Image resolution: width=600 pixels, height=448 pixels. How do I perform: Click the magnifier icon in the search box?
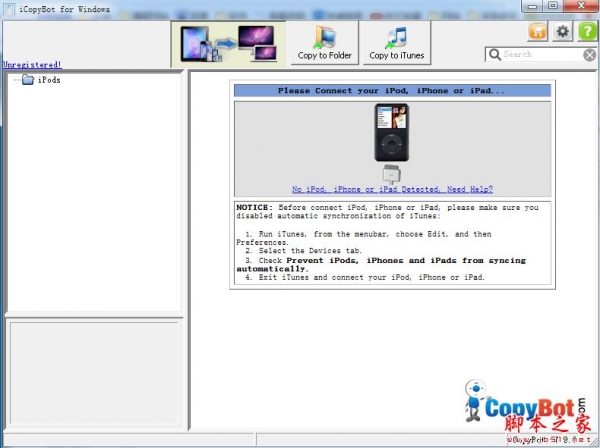494,55
